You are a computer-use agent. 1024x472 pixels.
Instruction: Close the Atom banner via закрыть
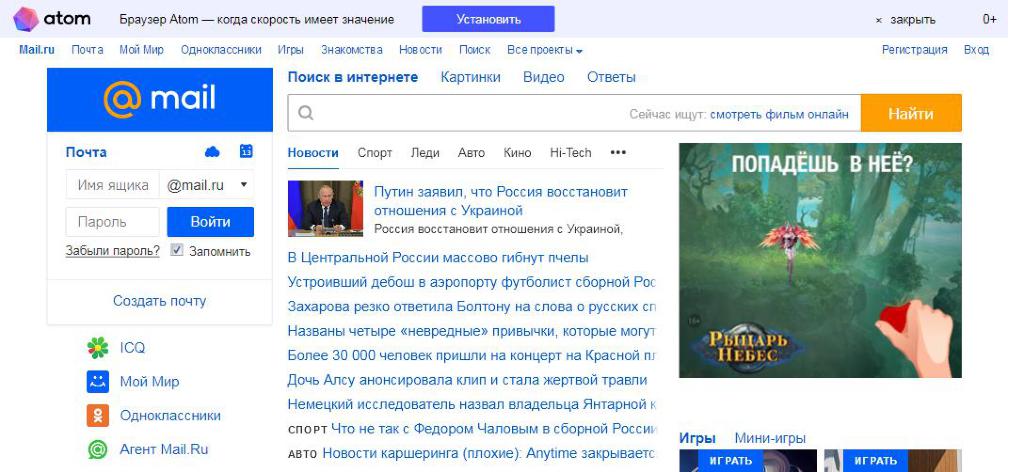(x=905, y=20)
